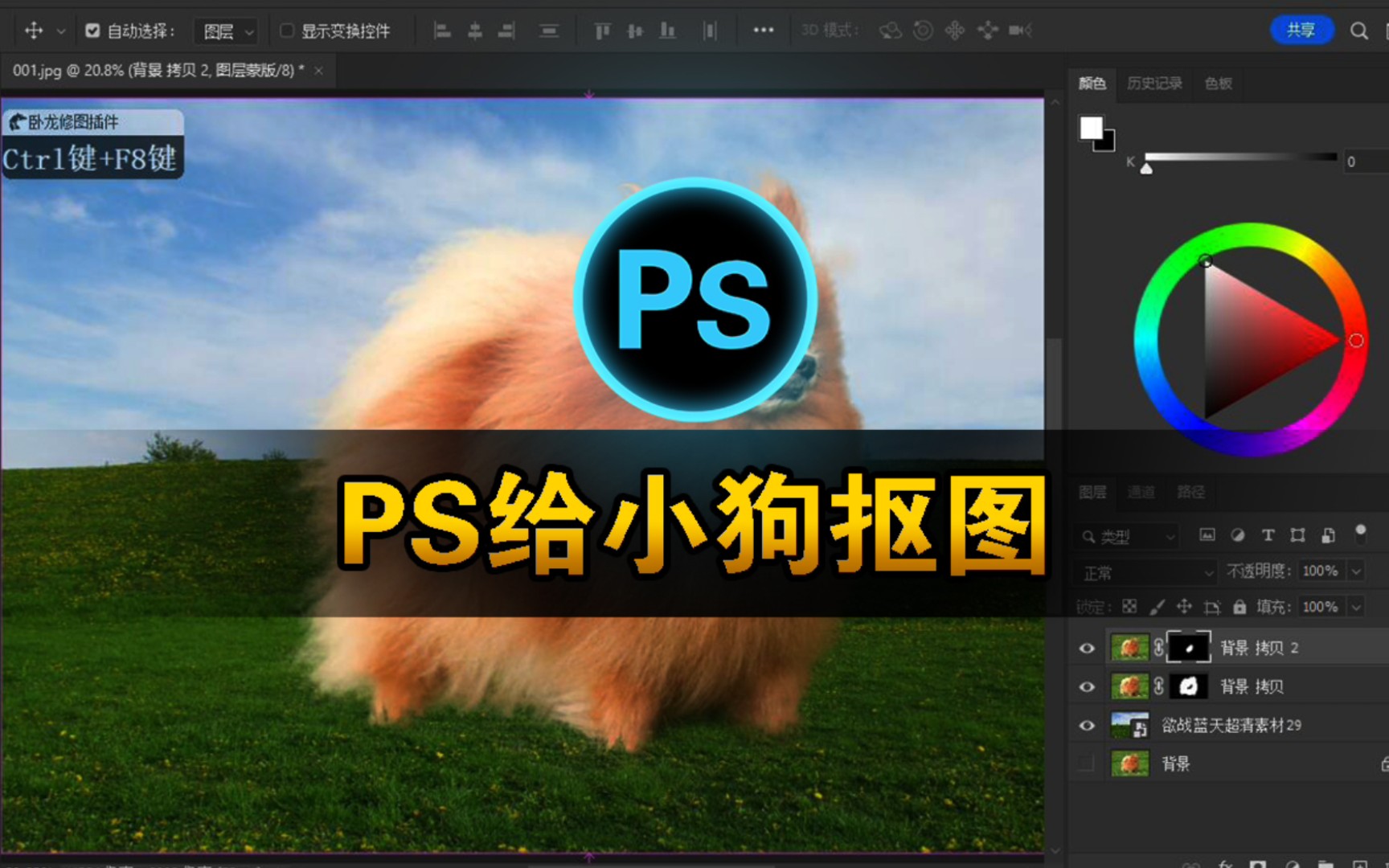Viewport: 1389px width, 868px height.
Task: Filter layers by type (T) icon
Action: click(x=1268, y=534)
